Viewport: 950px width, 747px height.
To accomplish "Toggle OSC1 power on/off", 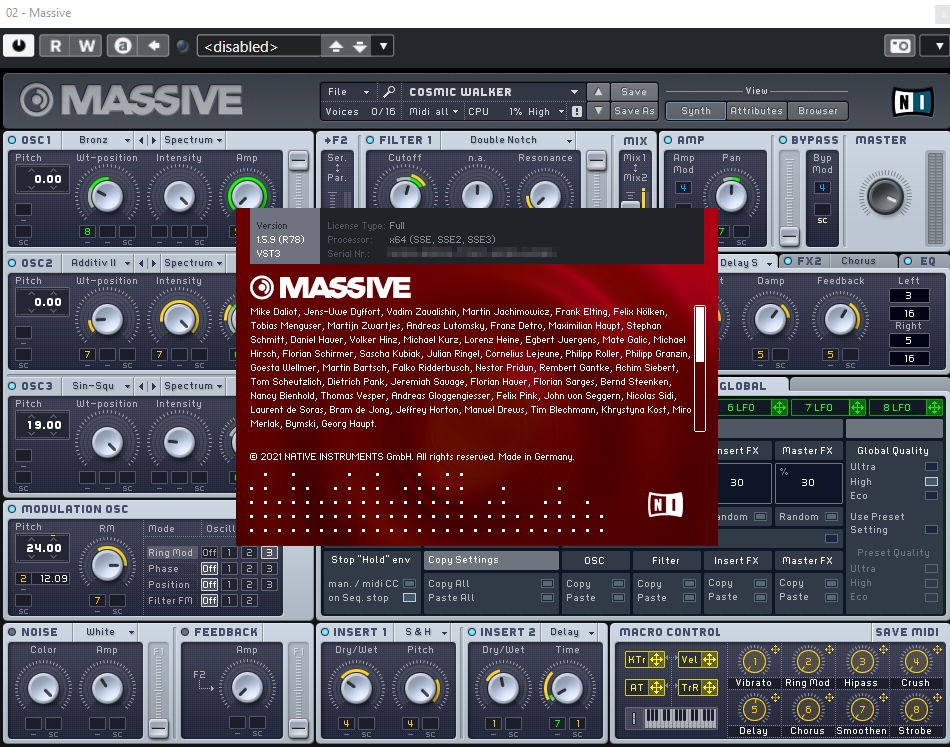I will tap(12, 140).
